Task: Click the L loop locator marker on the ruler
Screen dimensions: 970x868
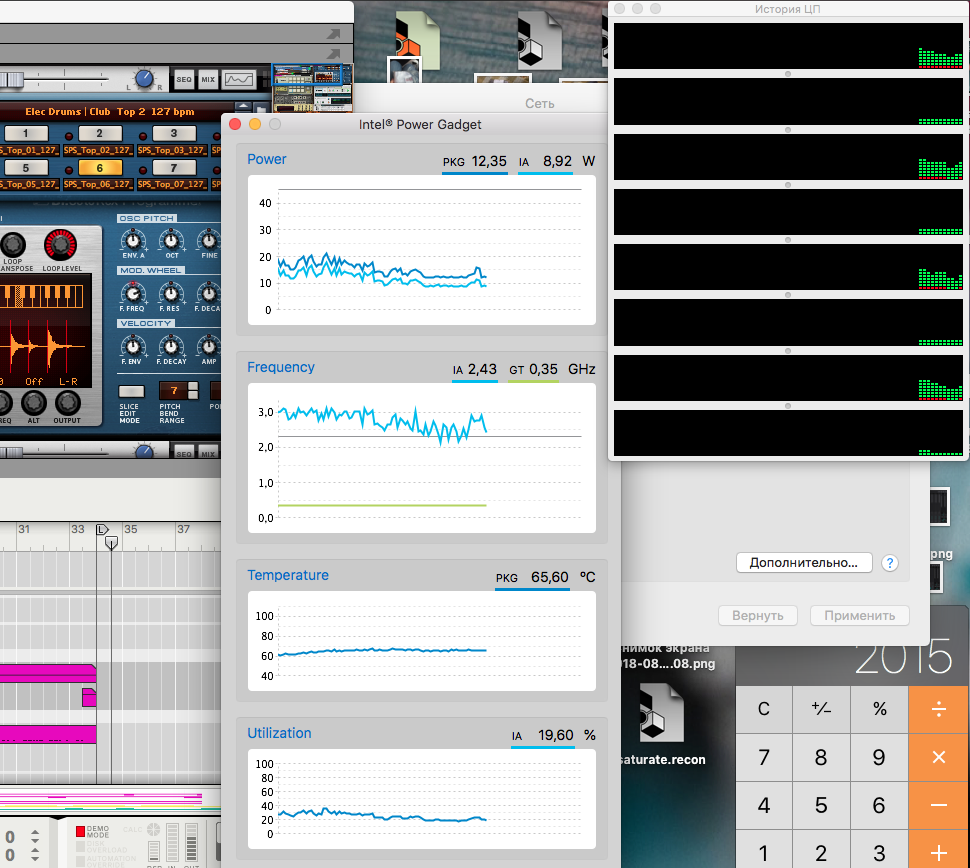Action: (x=102, y=529)
